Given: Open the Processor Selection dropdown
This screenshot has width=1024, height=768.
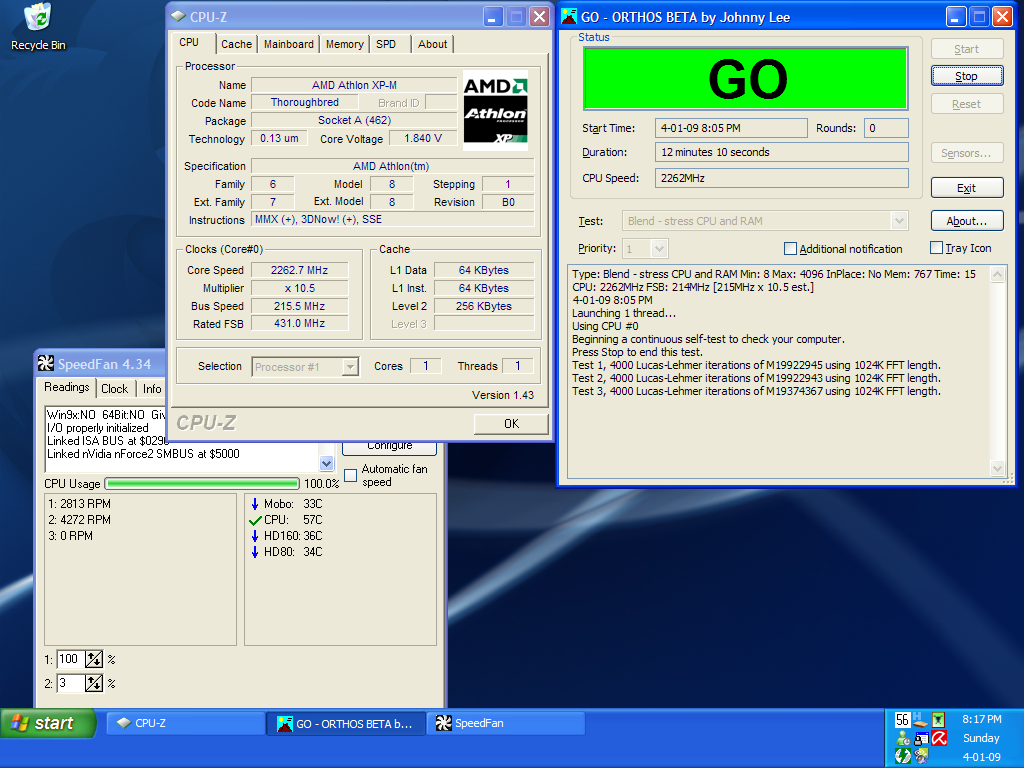Looking at the screenshot, I should (x=349, y=367).
